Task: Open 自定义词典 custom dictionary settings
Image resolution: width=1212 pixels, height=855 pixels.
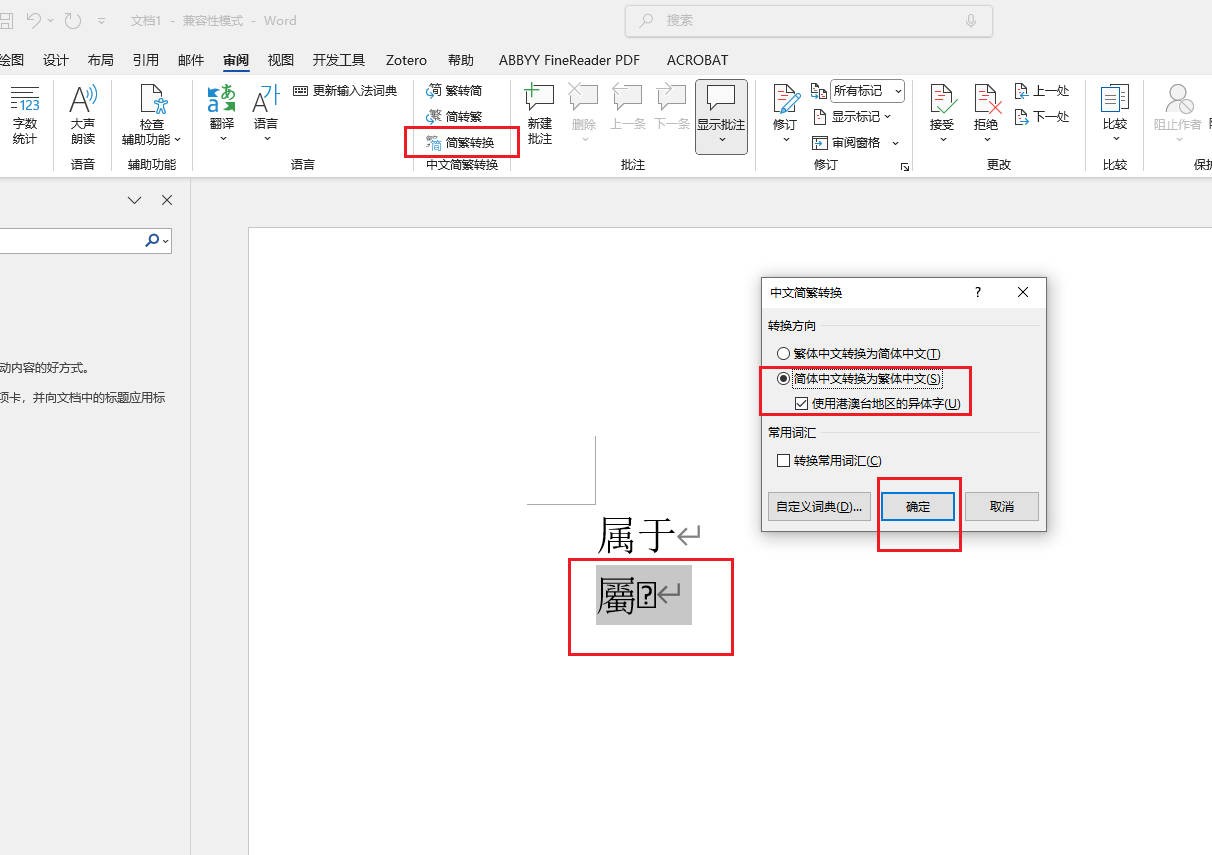Action: 818,506
